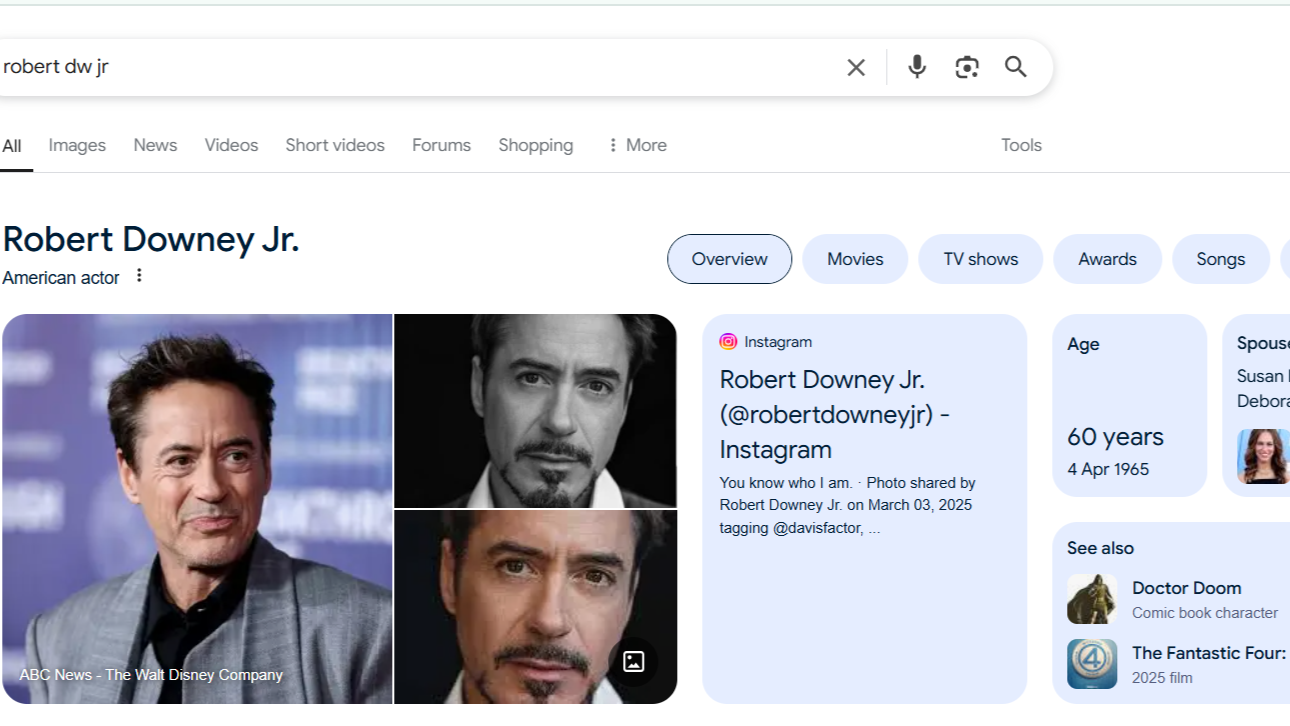The image size is (1290, 726).
Task: Open the black-and-white portrait photo
Action: coord(536,411)
